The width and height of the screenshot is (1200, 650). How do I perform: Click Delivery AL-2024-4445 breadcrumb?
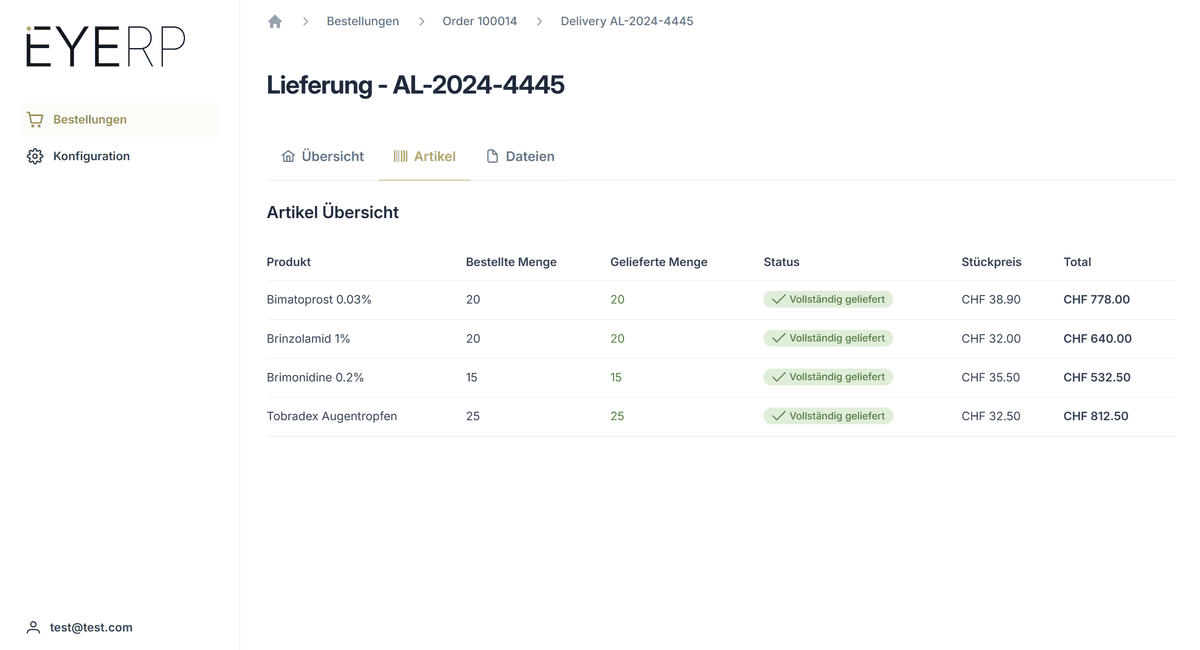tap(626, 21)
